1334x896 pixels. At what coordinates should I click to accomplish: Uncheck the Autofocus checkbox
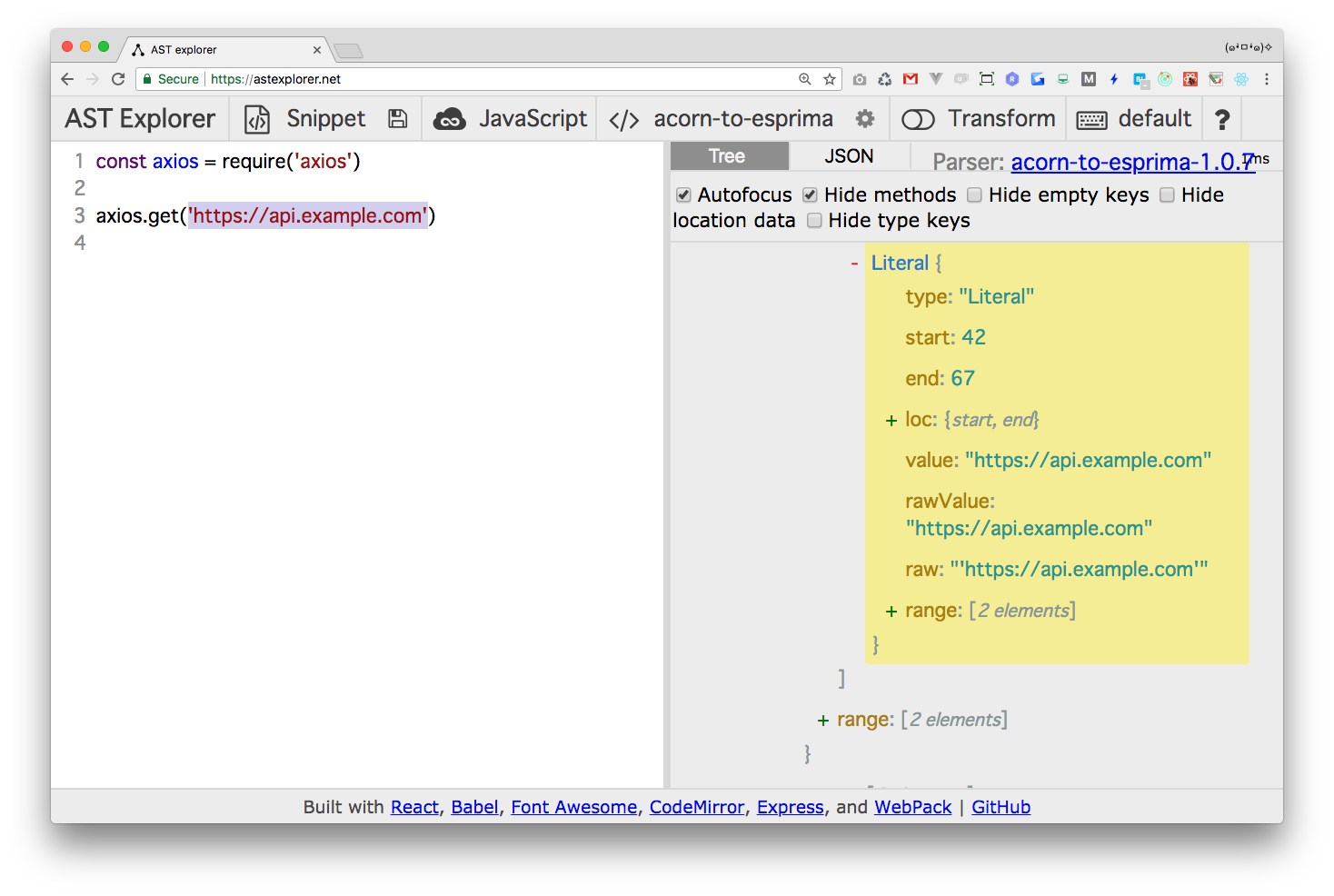coord(683,194)
